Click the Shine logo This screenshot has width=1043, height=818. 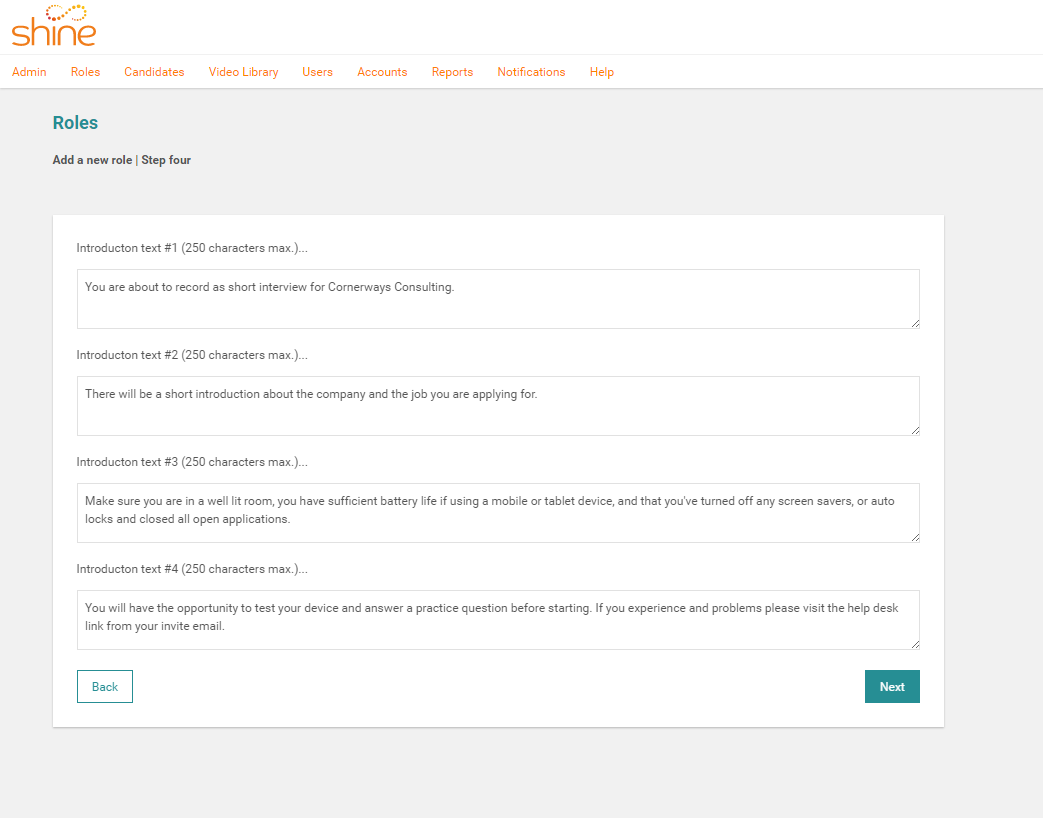click(54, 27)
